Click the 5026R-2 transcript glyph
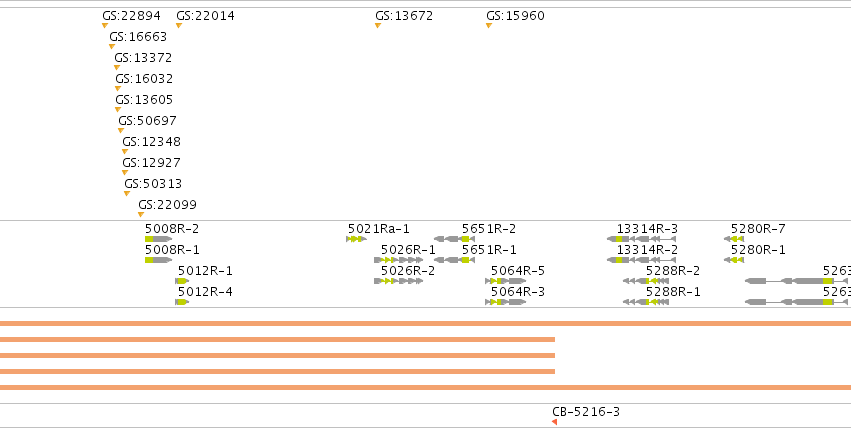Image resolution: width=851 pixels, height=428 pixels. pos(399,281)
